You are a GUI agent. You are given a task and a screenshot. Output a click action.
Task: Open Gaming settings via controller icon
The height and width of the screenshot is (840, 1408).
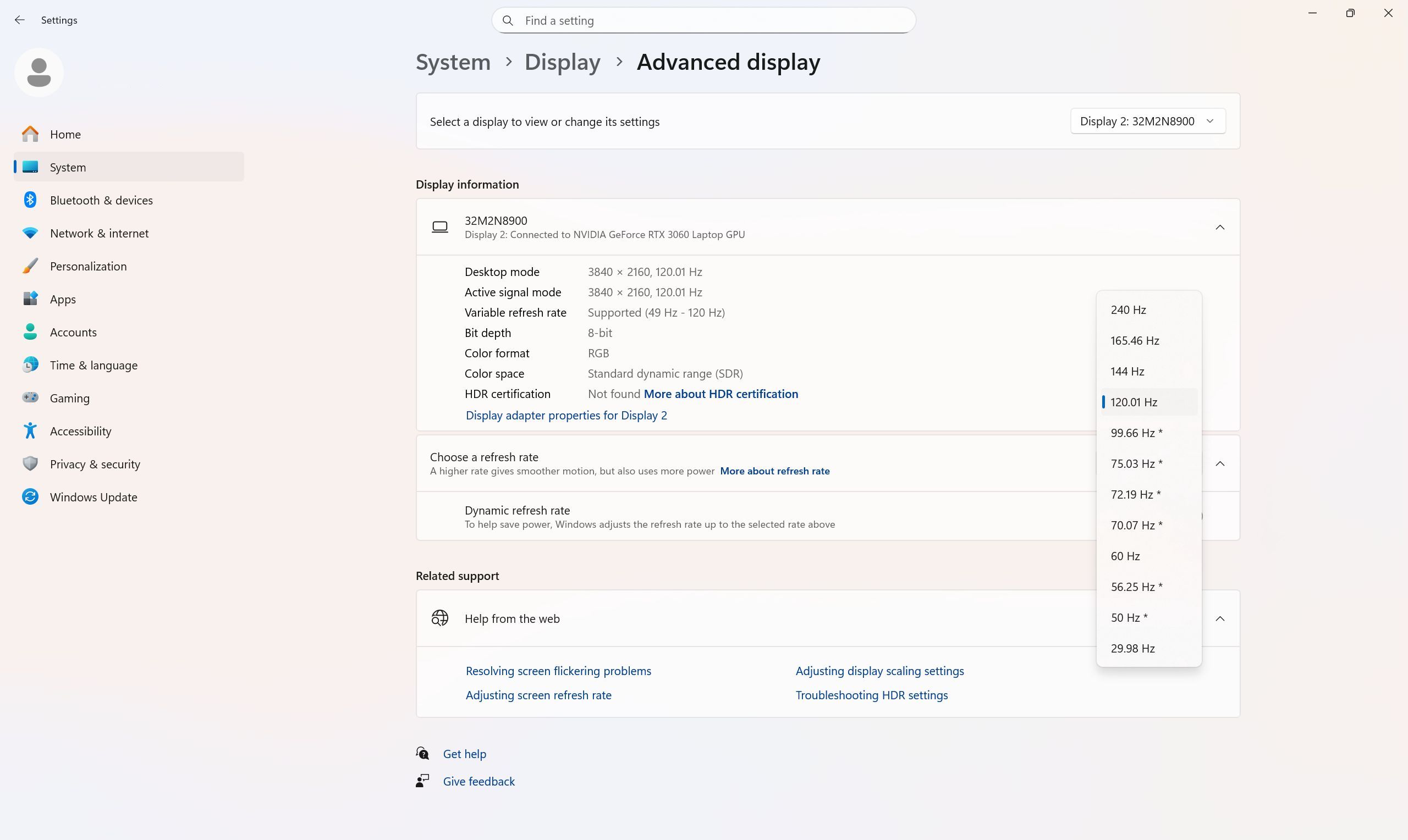tap(31, 398)
